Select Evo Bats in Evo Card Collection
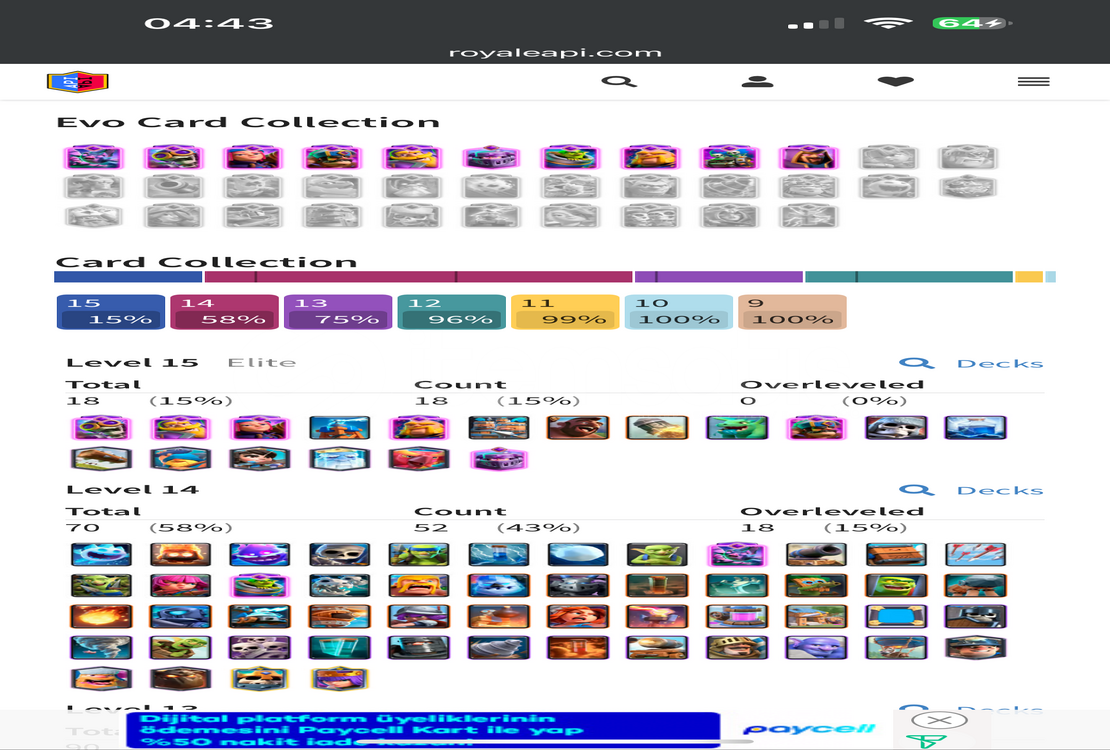1110x750 pixels. click(93, 157)
